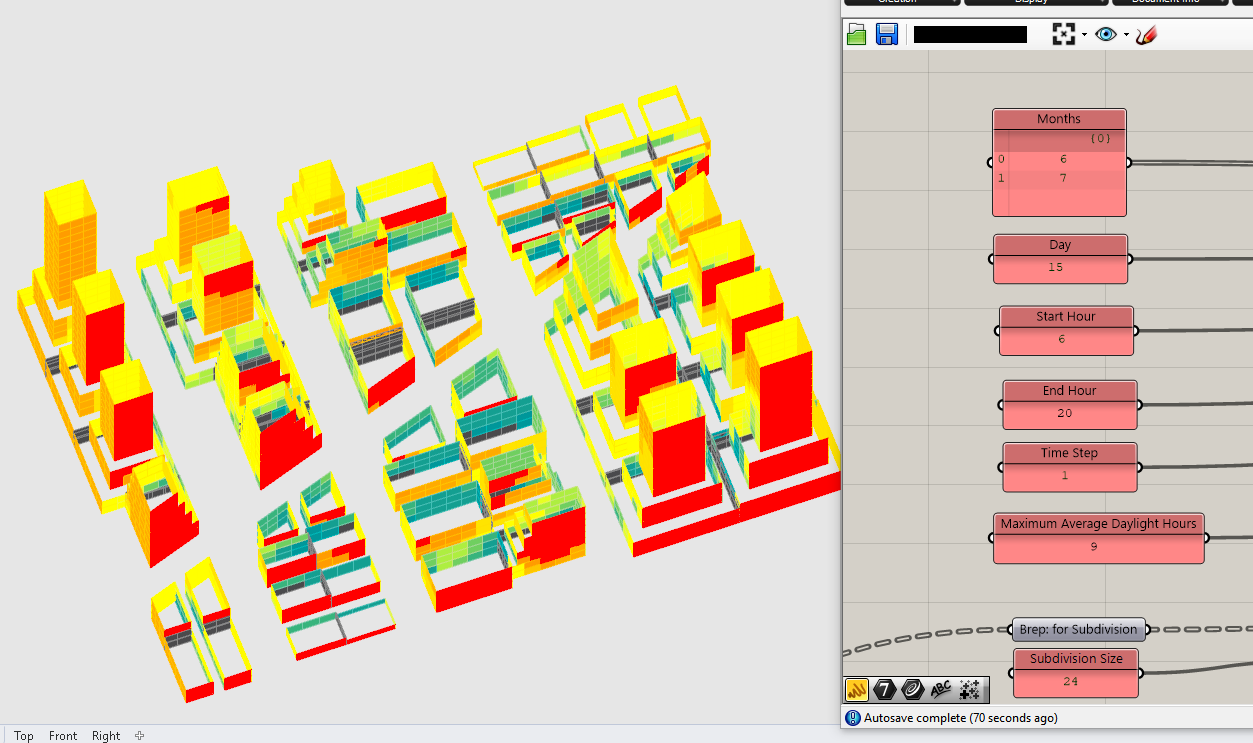Select month value 7 in Months panel
The height and width of the screenshot is (743, 1253).
point(1064,178)
